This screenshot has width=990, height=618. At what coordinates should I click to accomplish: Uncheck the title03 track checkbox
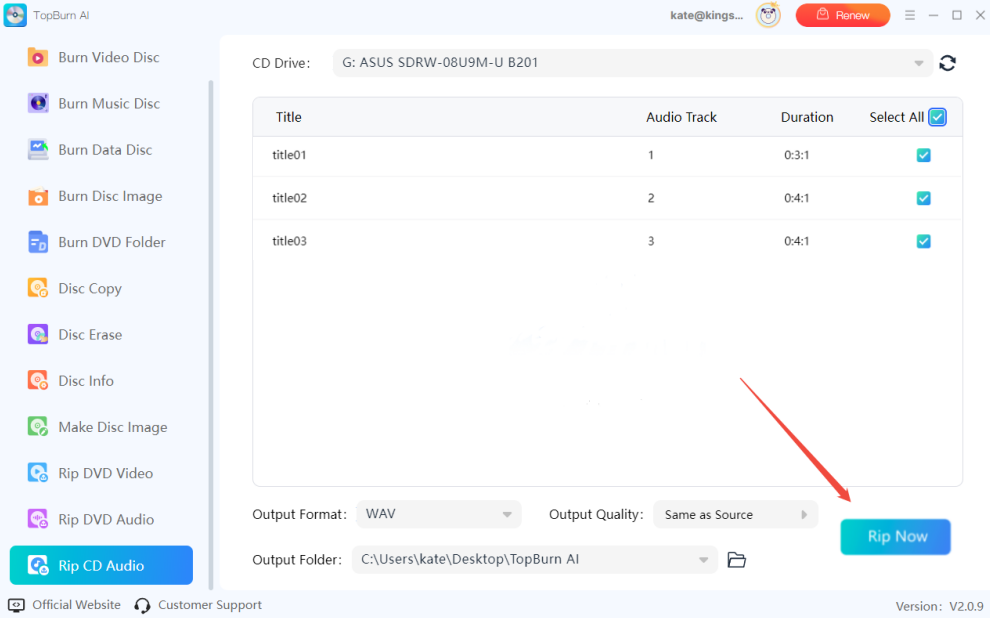(x=923, y=241)
